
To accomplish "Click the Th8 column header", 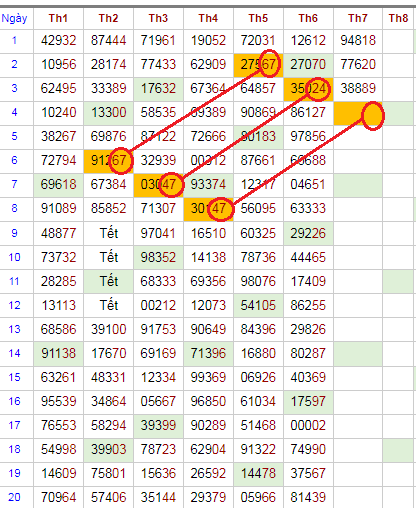I will 398,18.
